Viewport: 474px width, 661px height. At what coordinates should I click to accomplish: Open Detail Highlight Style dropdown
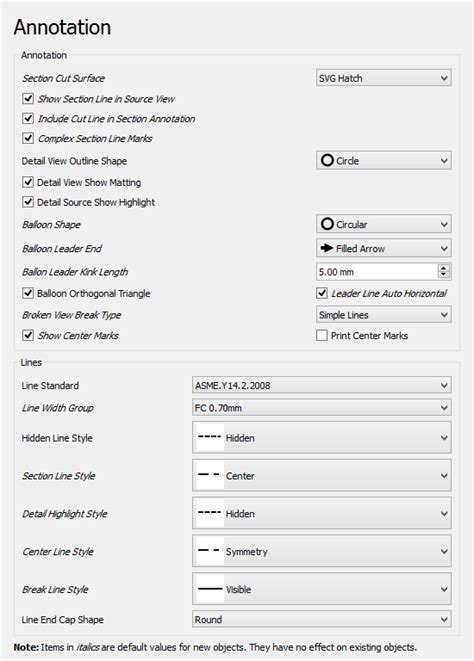[321, 513]
